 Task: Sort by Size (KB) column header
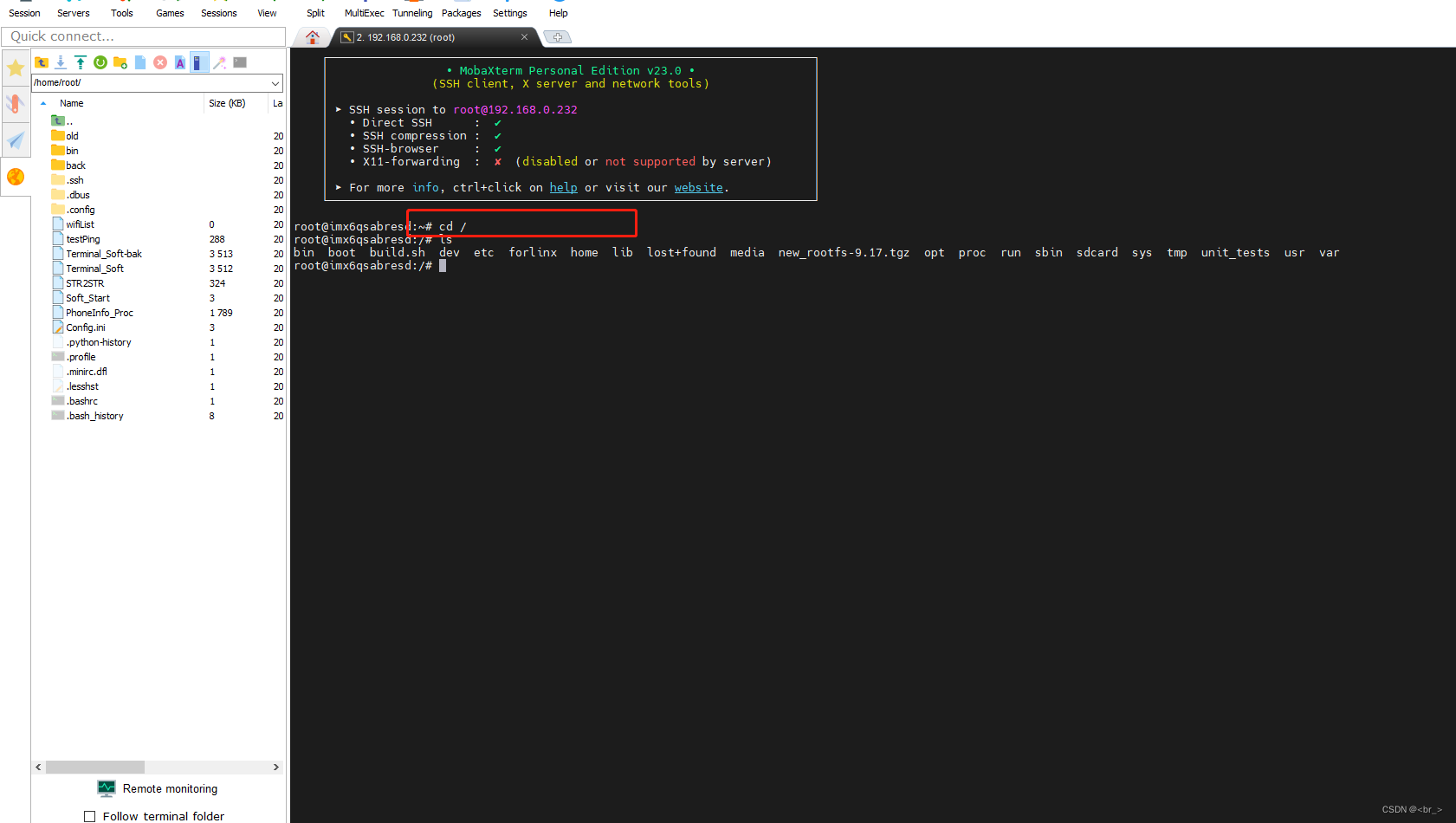tap(227, 103)
